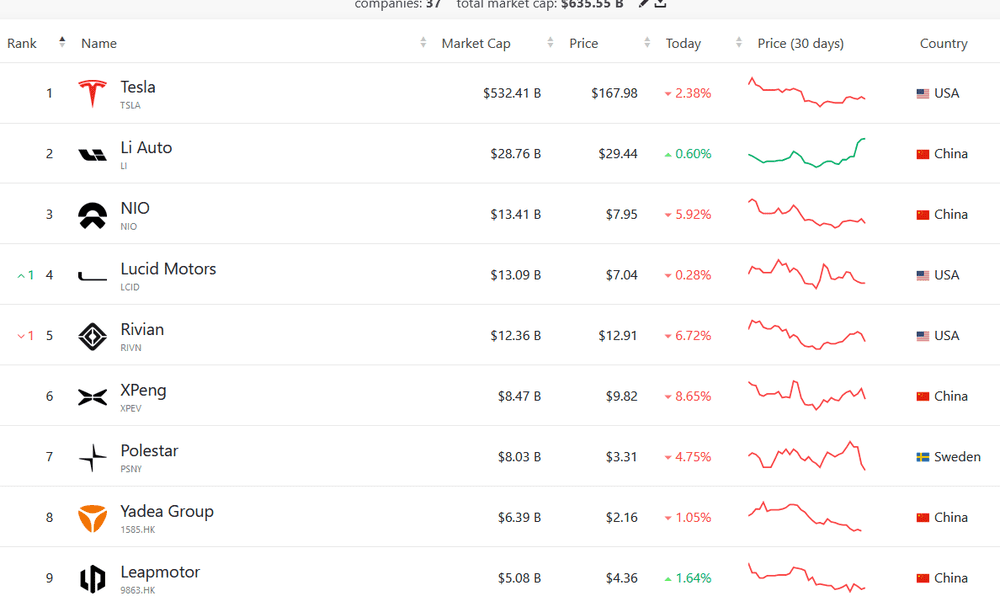1000x600 pixels.
Task: Click the XPeng logo icon
Action: click(x=92, y=397)
